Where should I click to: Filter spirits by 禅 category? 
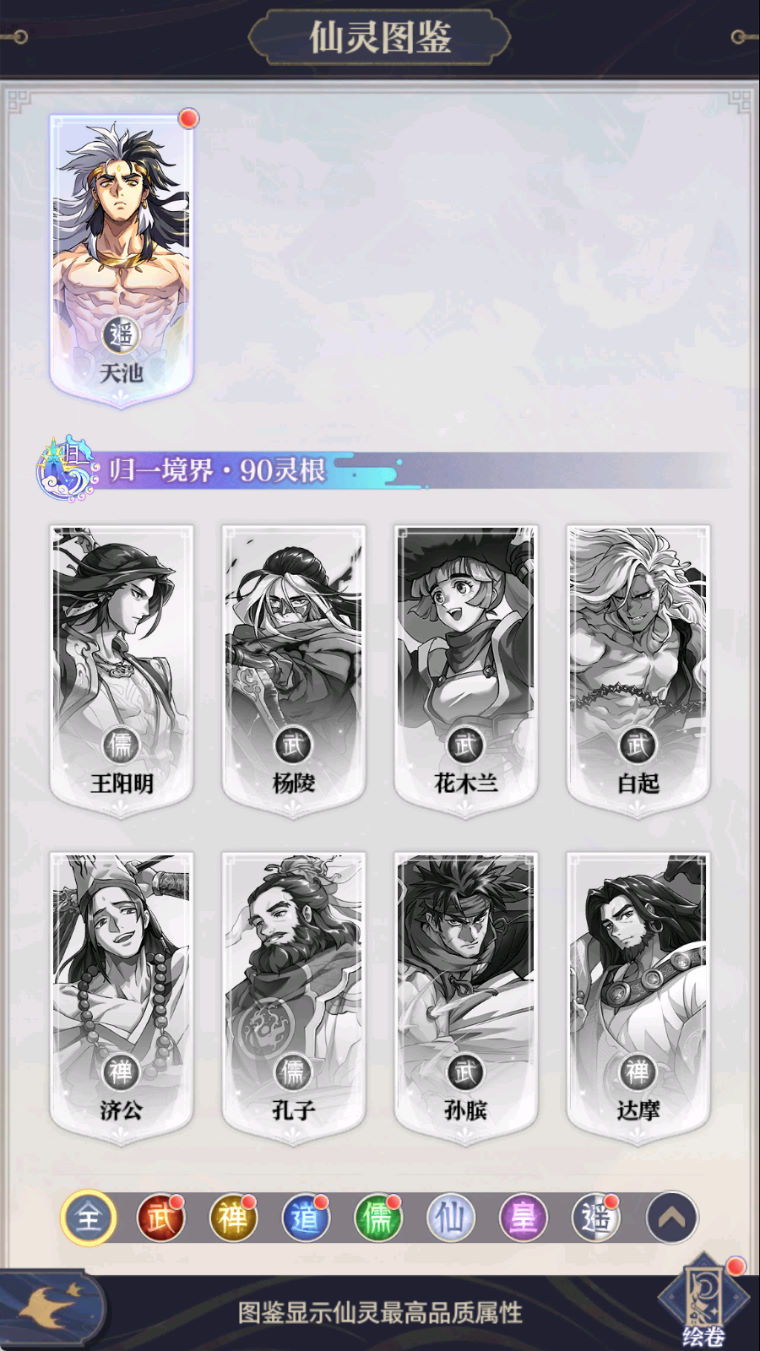[234, 1219]
